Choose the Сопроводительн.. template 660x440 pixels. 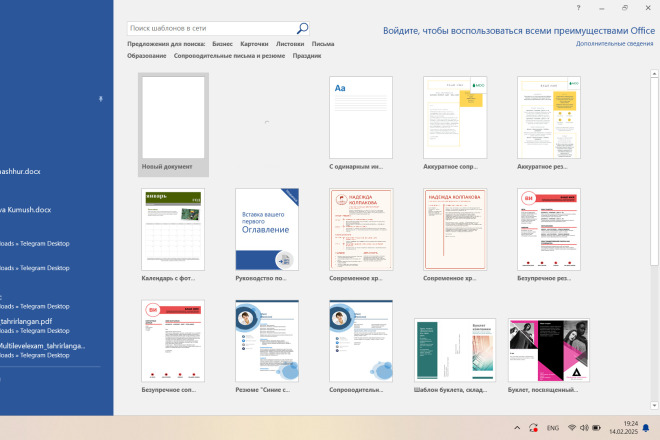click(x=361, y=346)
